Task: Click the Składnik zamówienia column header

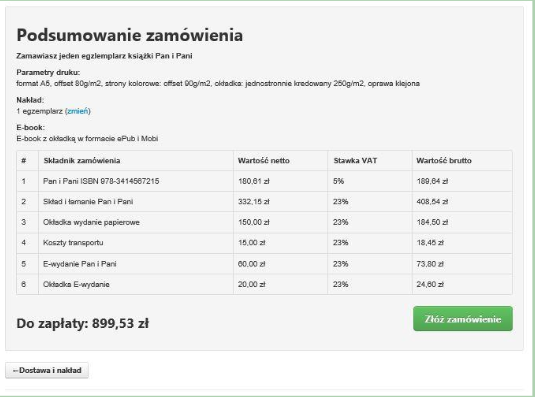Action: [x=82, y=161]
